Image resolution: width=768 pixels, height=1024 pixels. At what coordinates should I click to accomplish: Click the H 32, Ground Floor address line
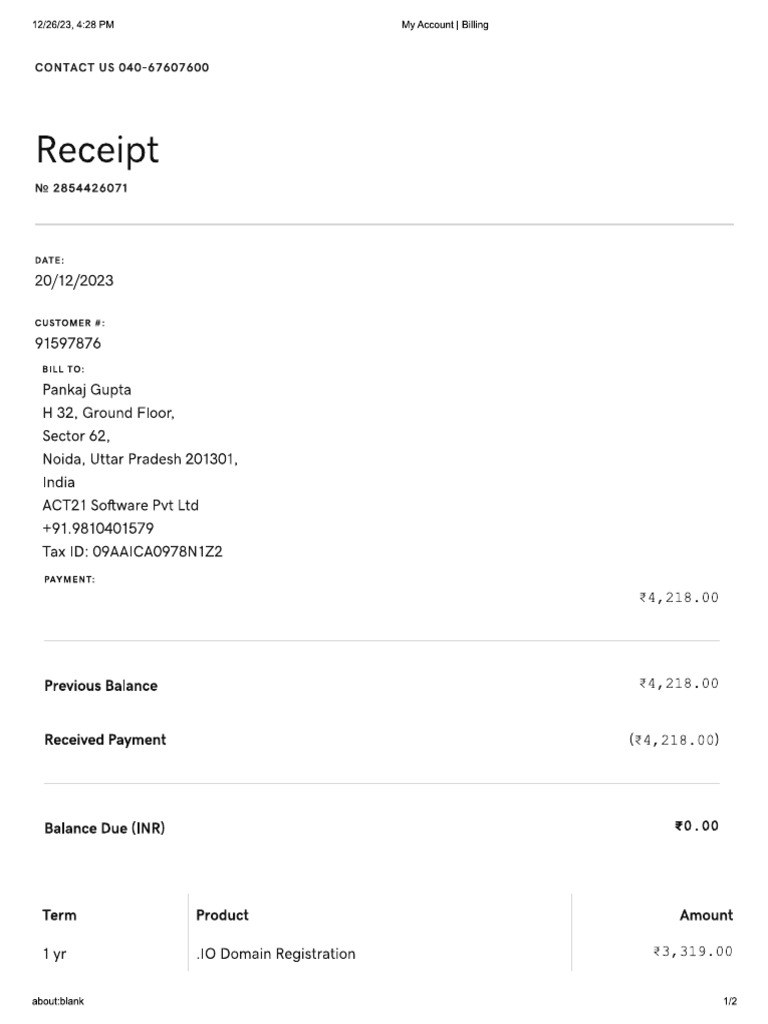coord(108,413)
